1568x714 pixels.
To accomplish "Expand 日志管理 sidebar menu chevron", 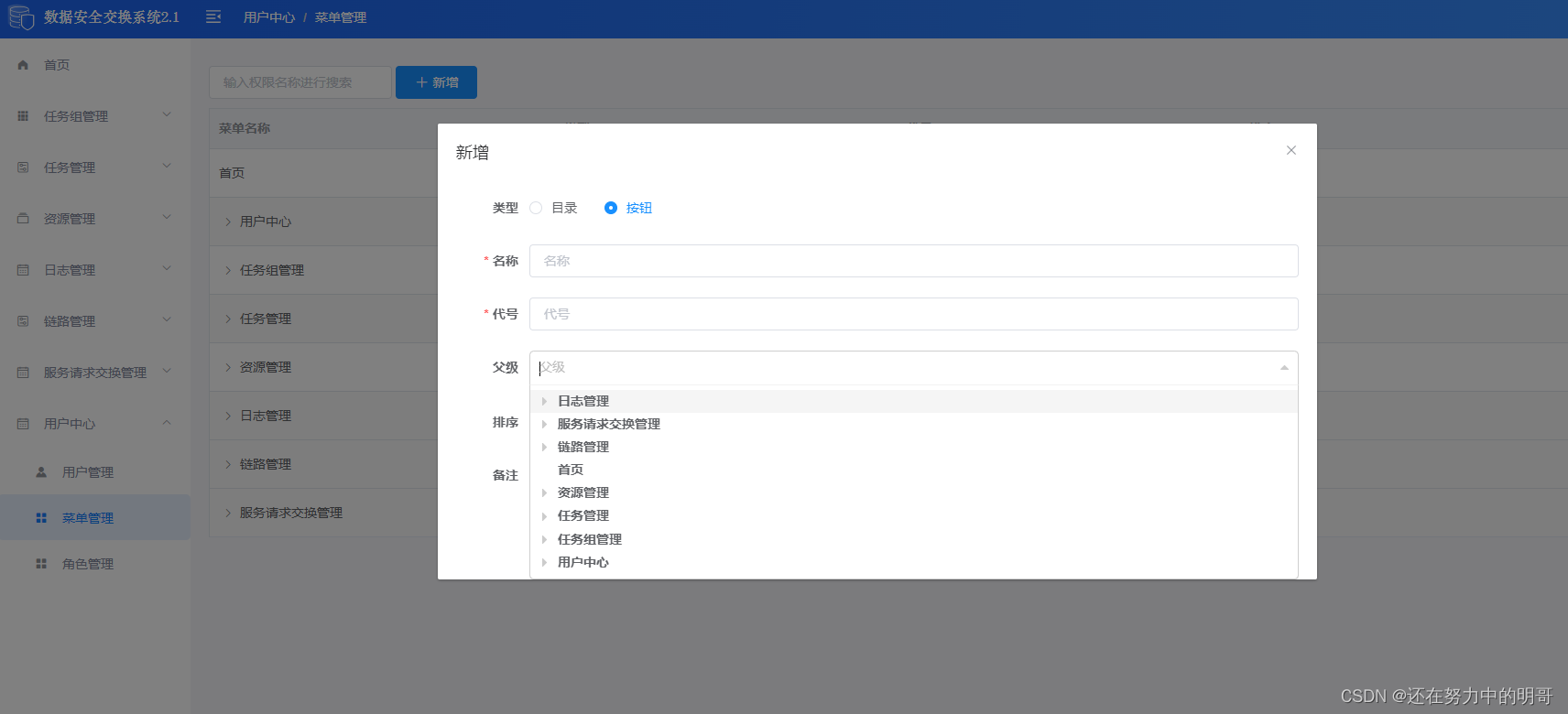I will point(167,268).
